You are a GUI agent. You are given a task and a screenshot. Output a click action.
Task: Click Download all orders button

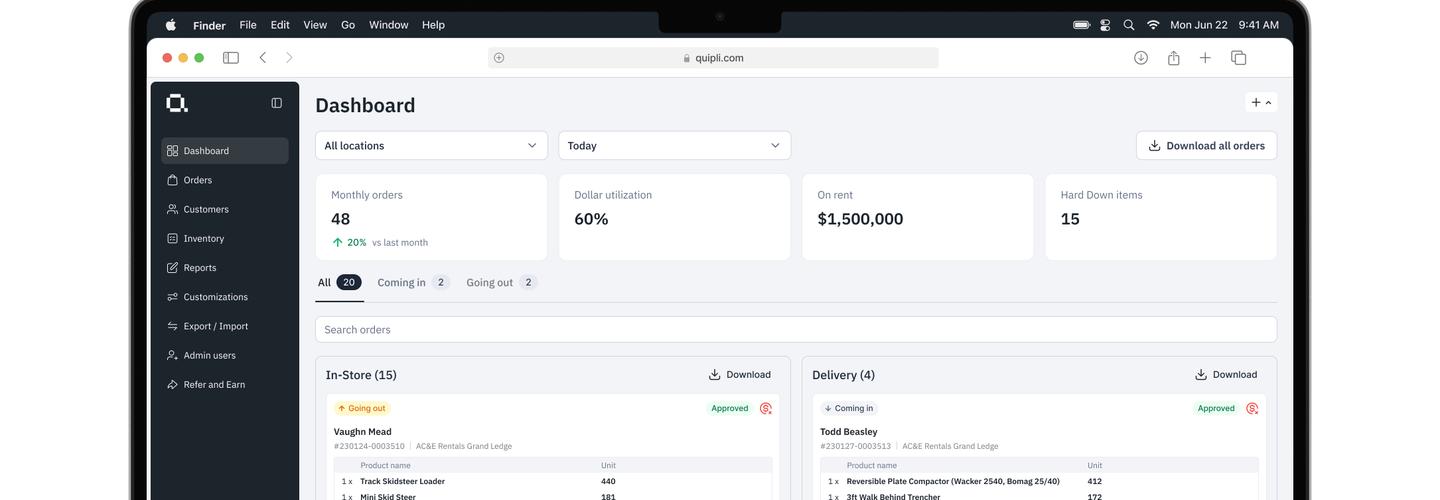[1206, 146]
